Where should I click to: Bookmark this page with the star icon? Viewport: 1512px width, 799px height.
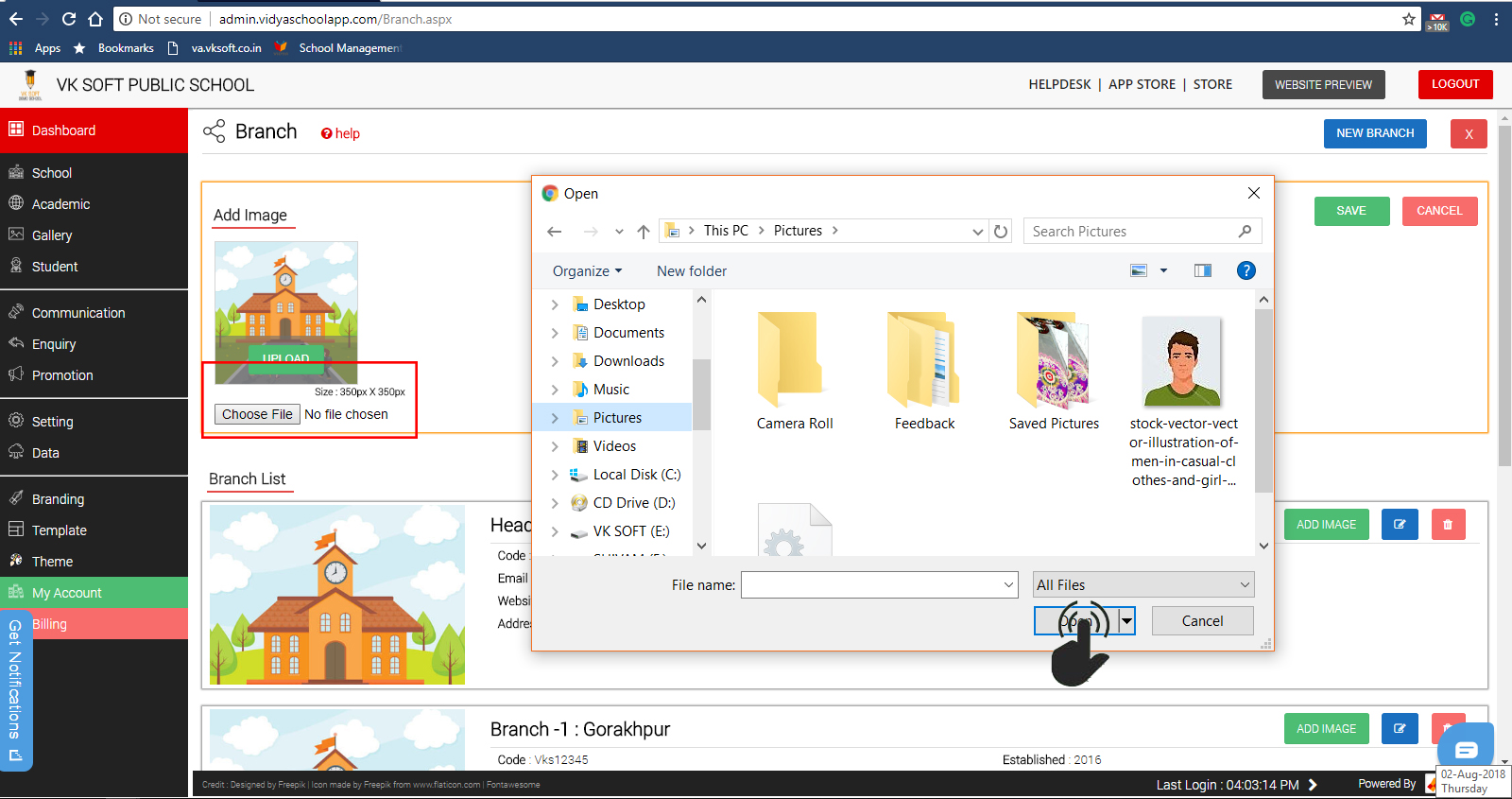click(1409, 19)
